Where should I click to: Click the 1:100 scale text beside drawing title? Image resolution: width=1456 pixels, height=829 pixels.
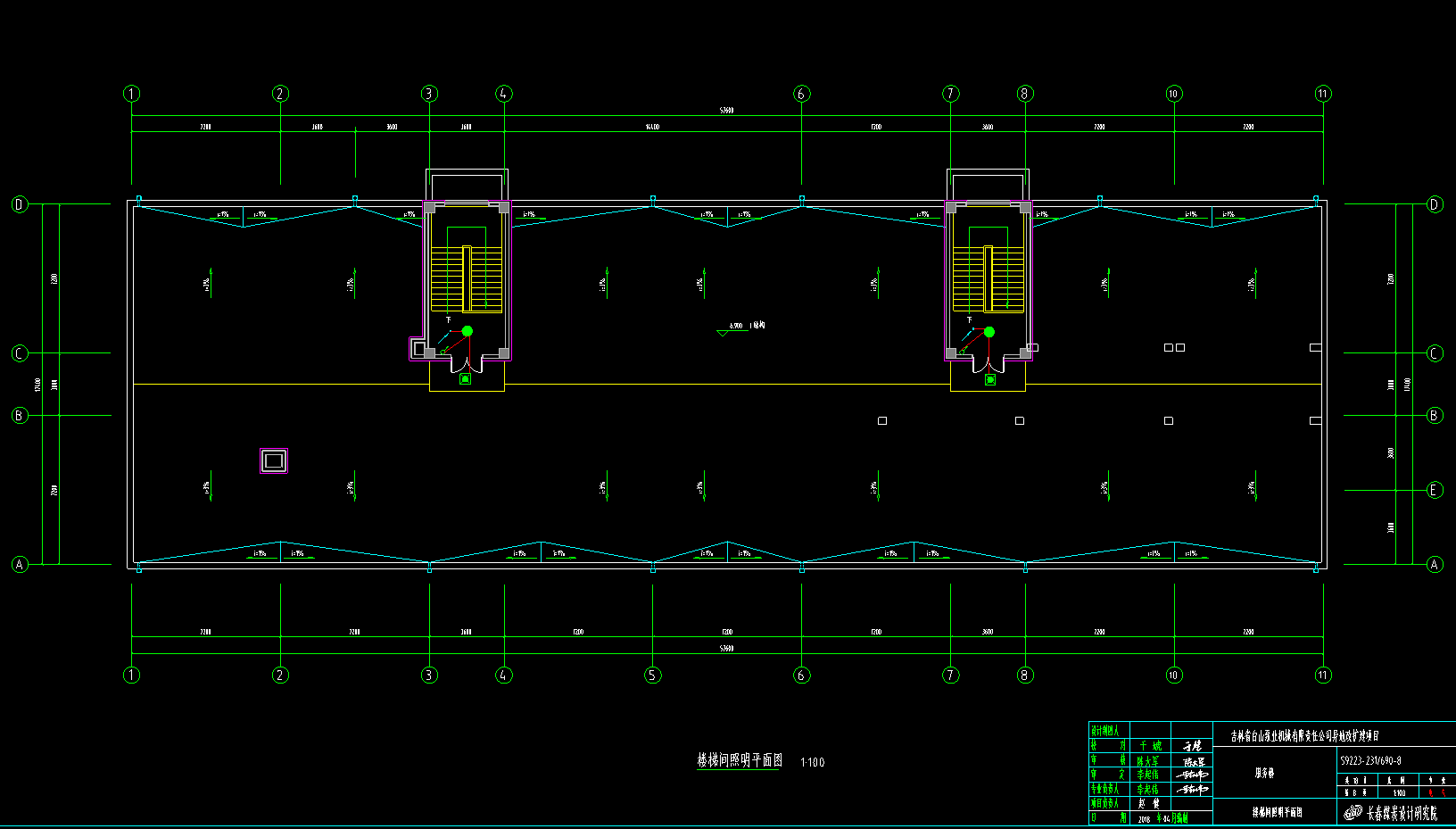(x=812, y=762)
